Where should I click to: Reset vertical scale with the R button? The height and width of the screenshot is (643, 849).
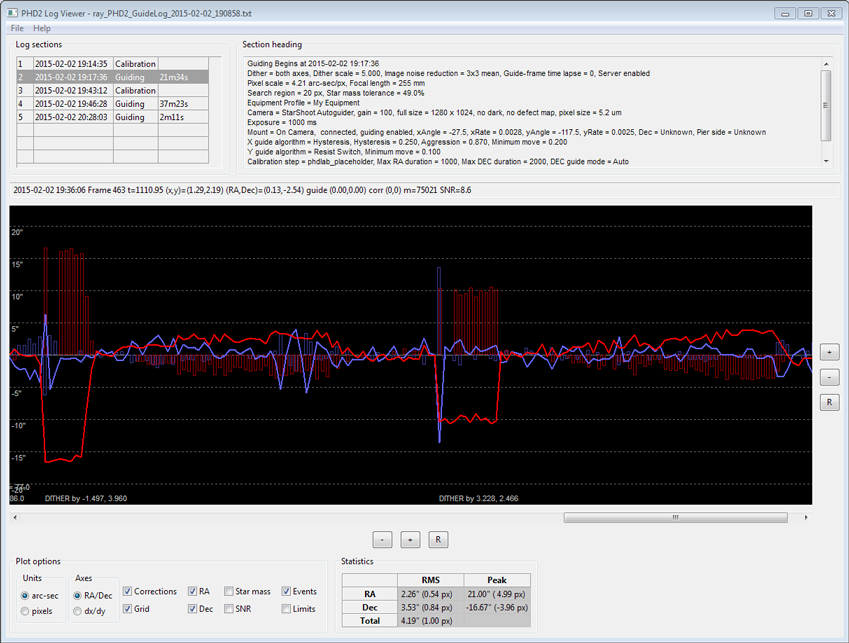[828, 402]
